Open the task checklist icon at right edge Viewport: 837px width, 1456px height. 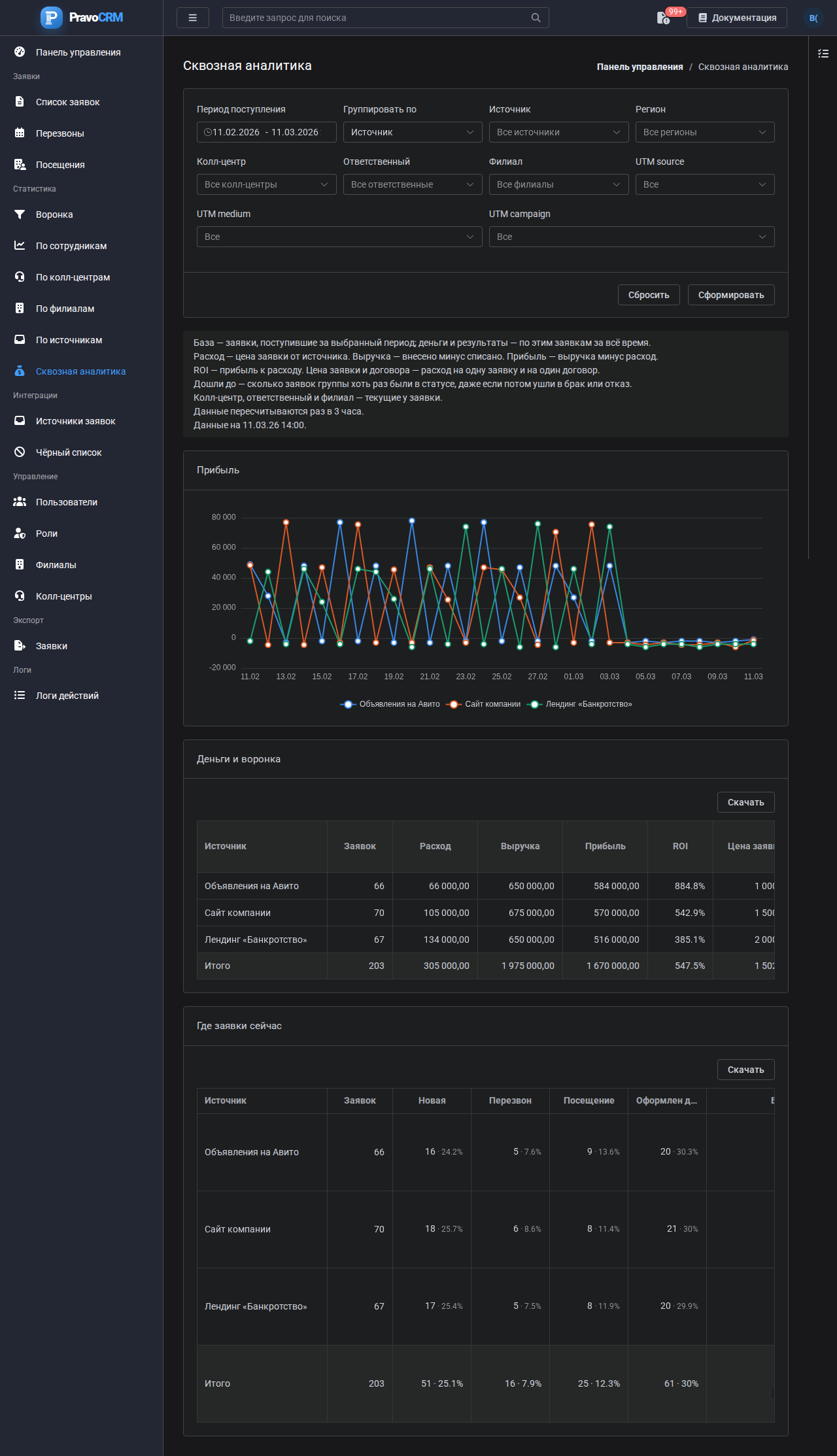(823, 54)
